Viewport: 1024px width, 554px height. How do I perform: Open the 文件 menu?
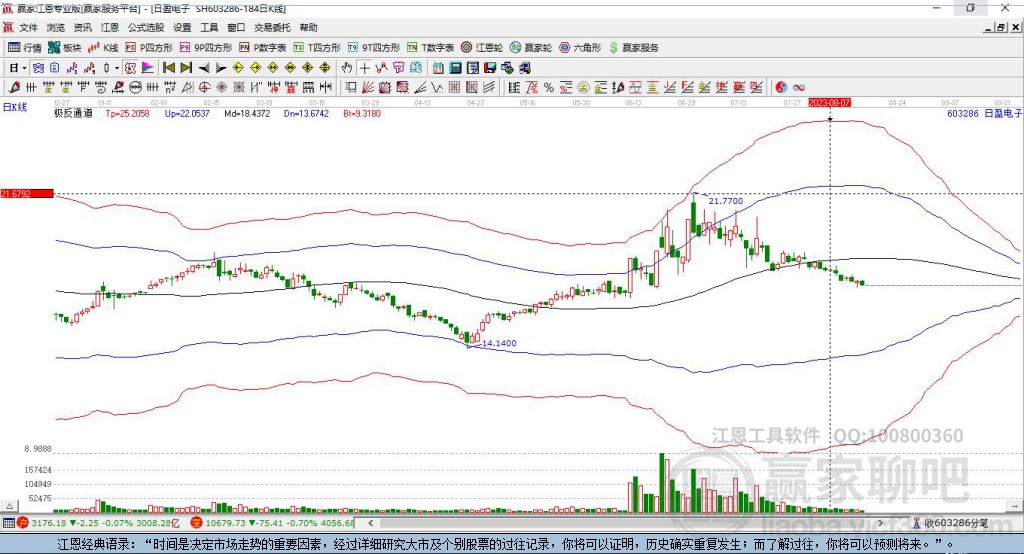[x=28, y=27]
